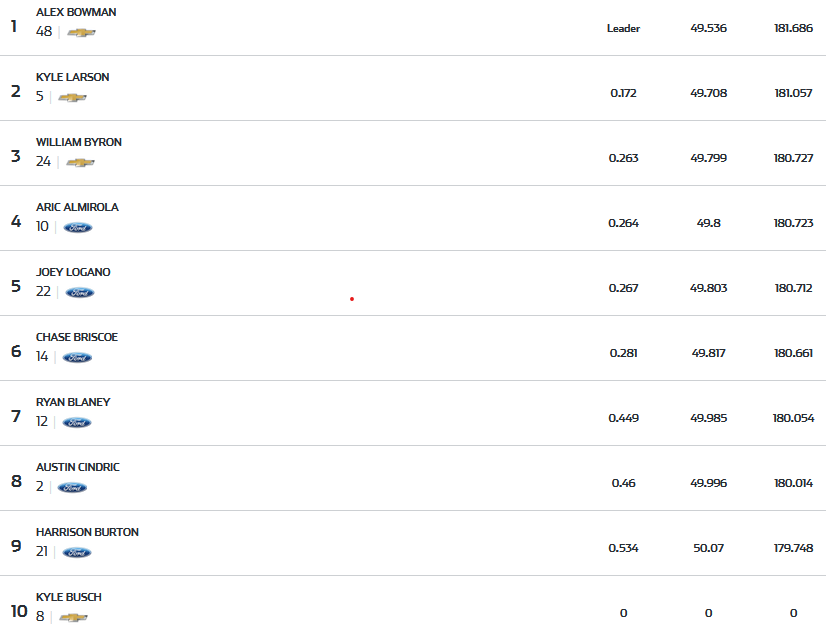Click Chevrolet logo beside William Byron
826x632 pixels.
80,163
